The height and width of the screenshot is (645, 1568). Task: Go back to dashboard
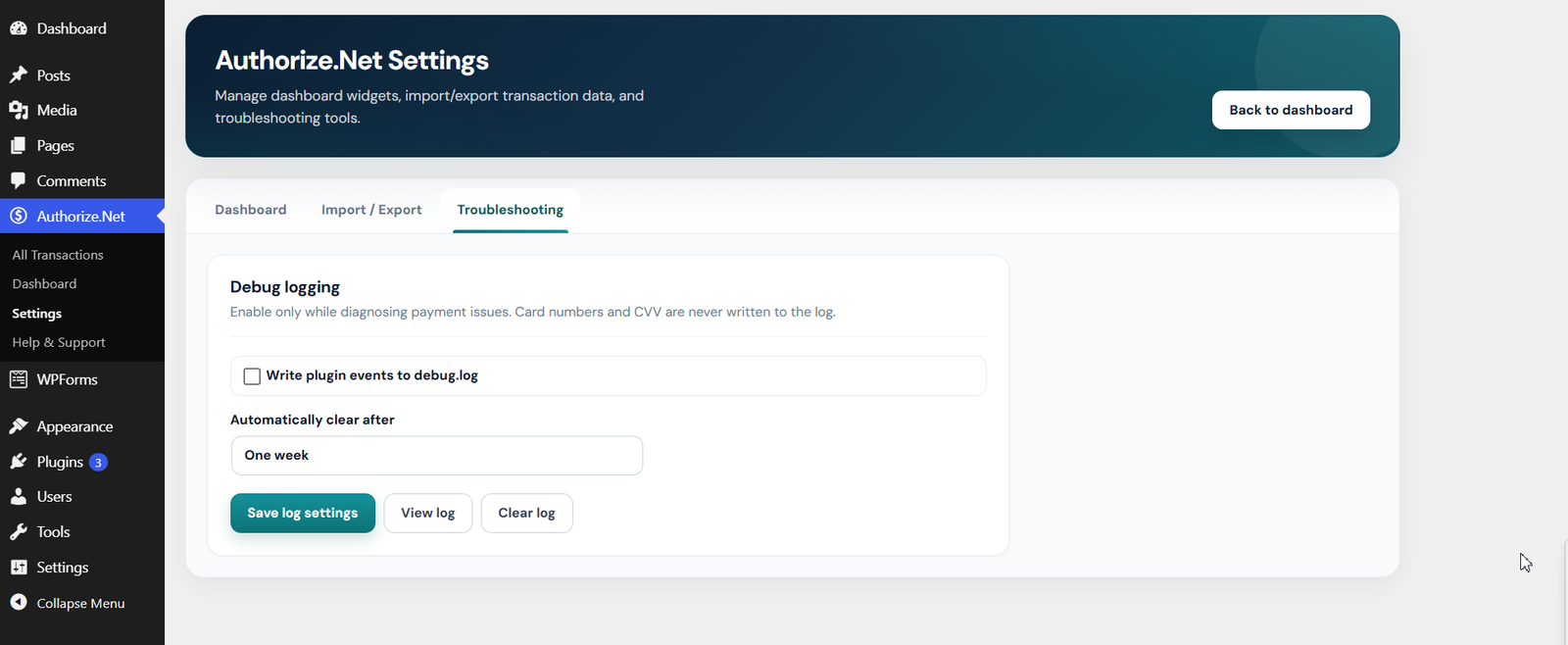click(1291, 110)
